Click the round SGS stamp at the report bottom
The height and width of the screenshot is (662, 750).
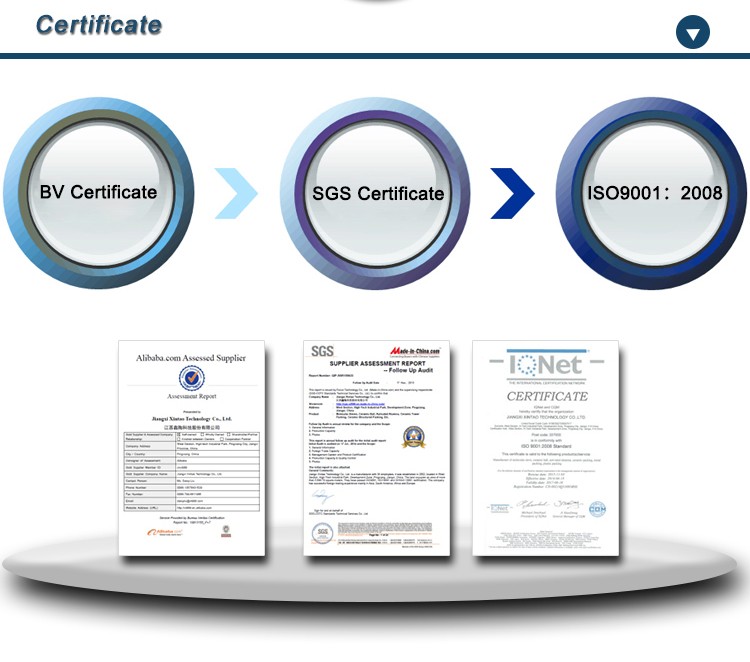tap(322, 532)
